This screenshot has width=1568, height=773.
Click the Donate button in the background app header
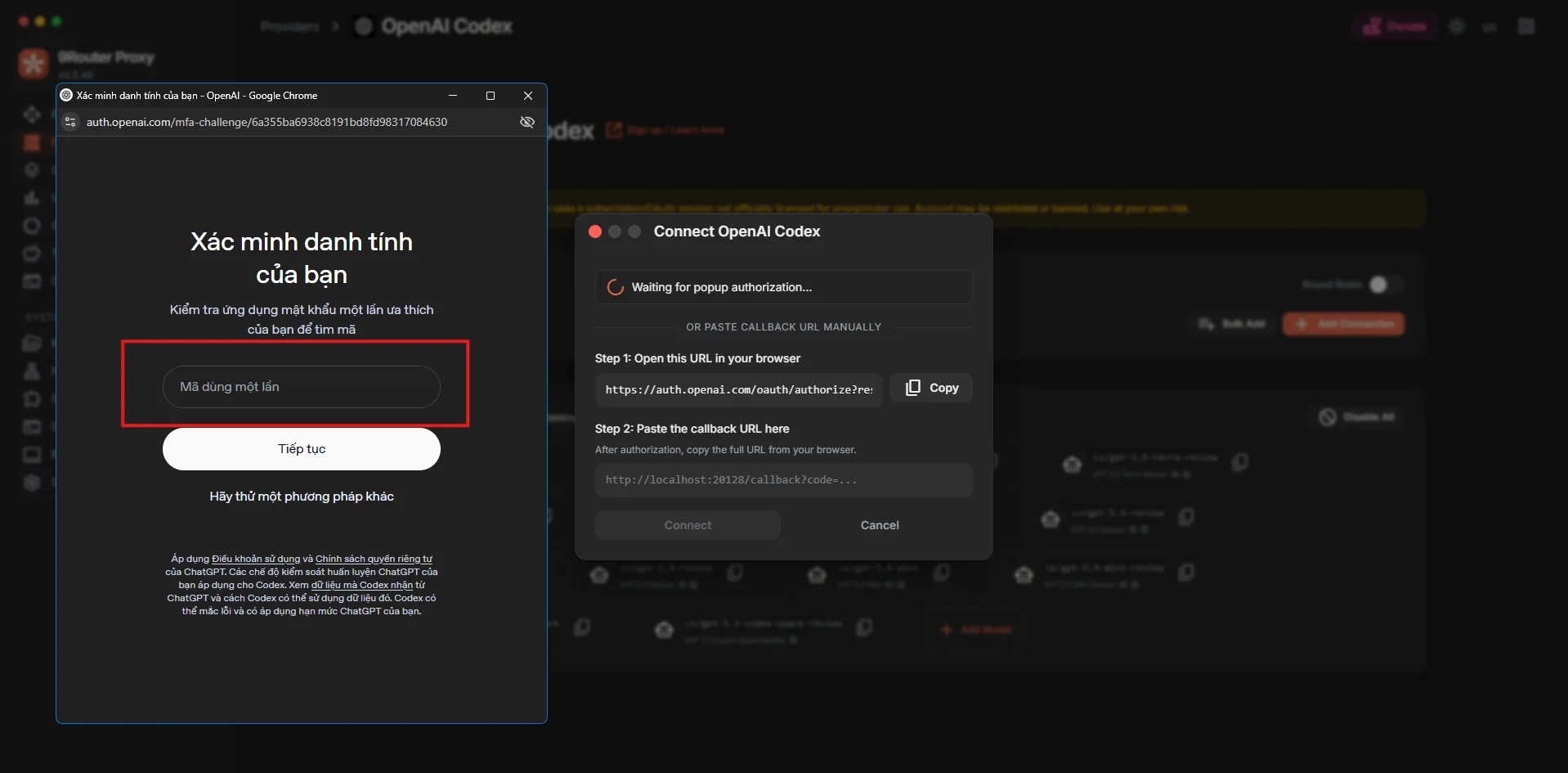pos(1395,26)
